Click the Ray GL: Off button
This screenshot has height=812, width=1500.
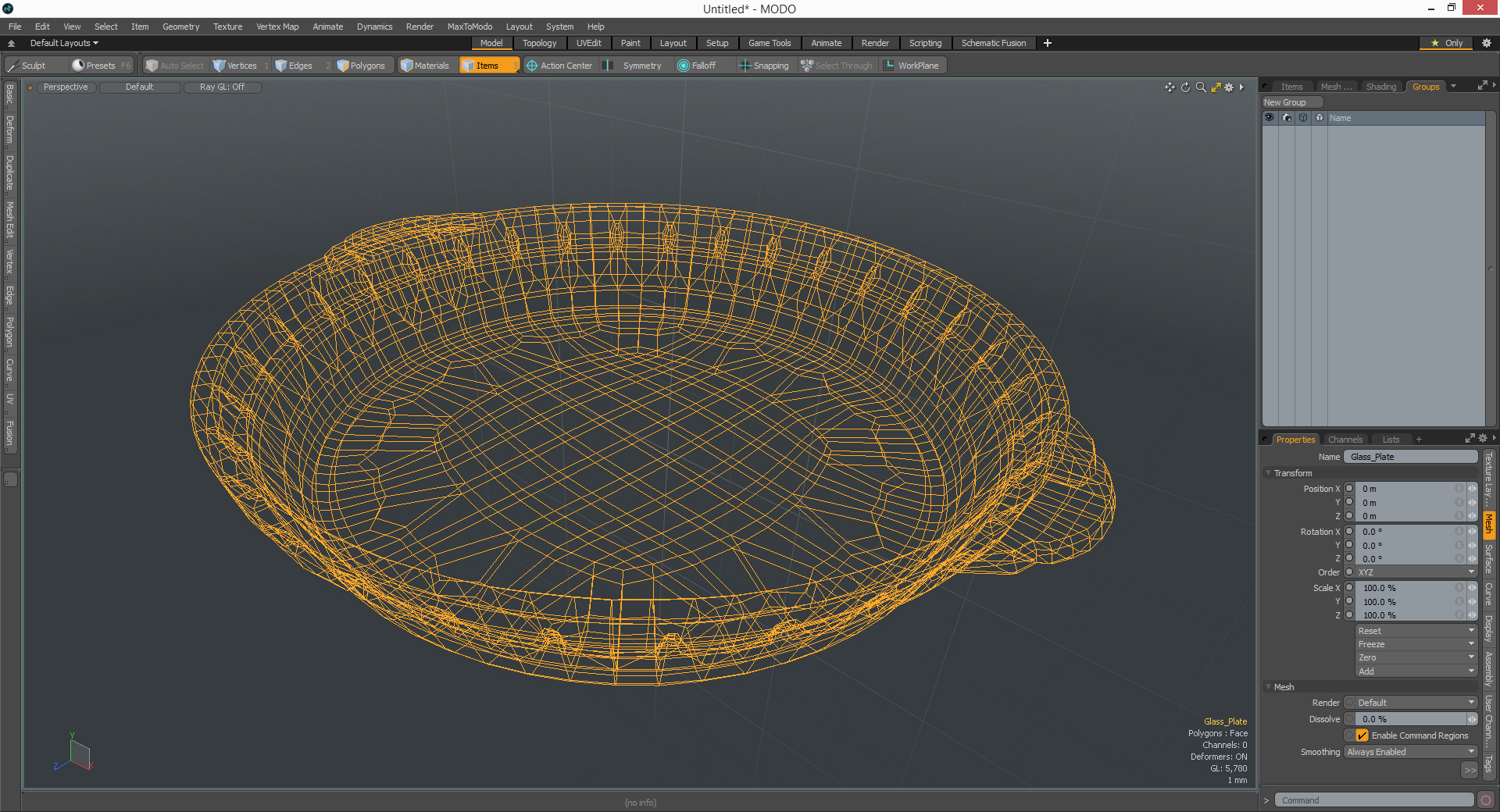[222, 87]
